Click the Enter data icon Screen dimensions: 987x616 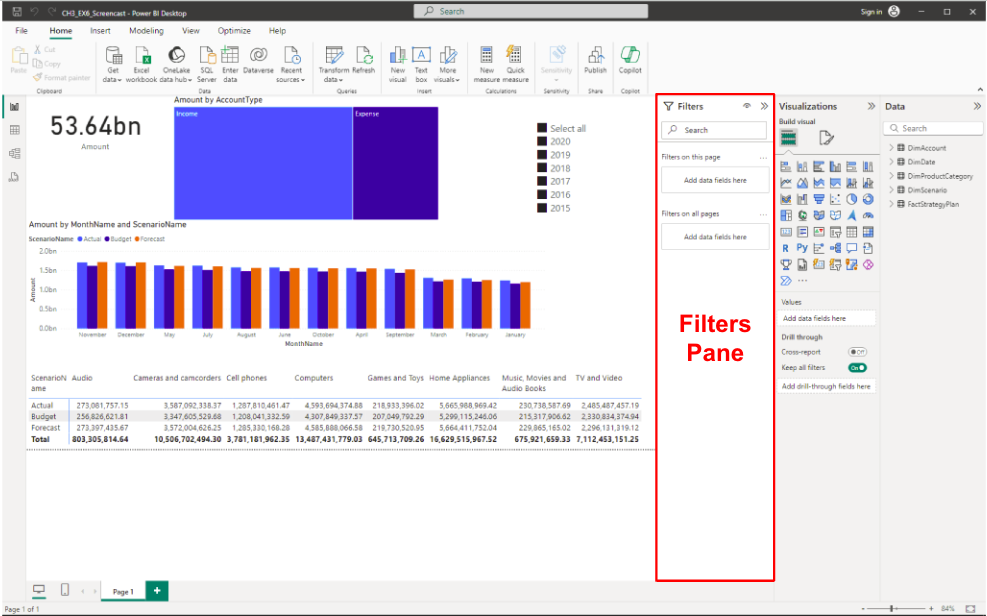tap(230, 56)
